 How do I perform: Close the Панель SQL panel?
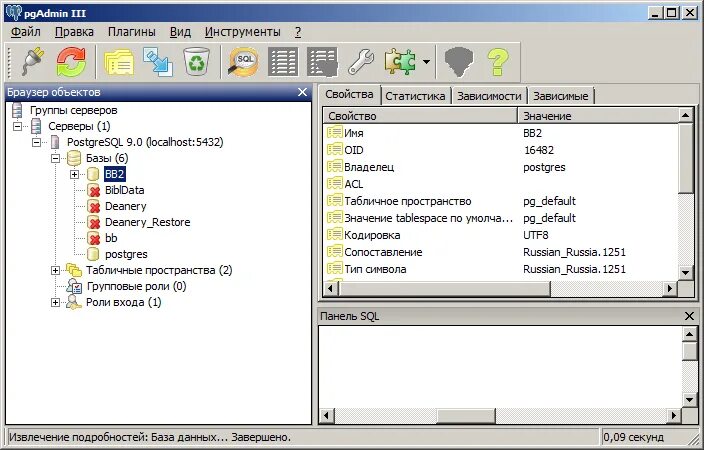click(690, 316)
